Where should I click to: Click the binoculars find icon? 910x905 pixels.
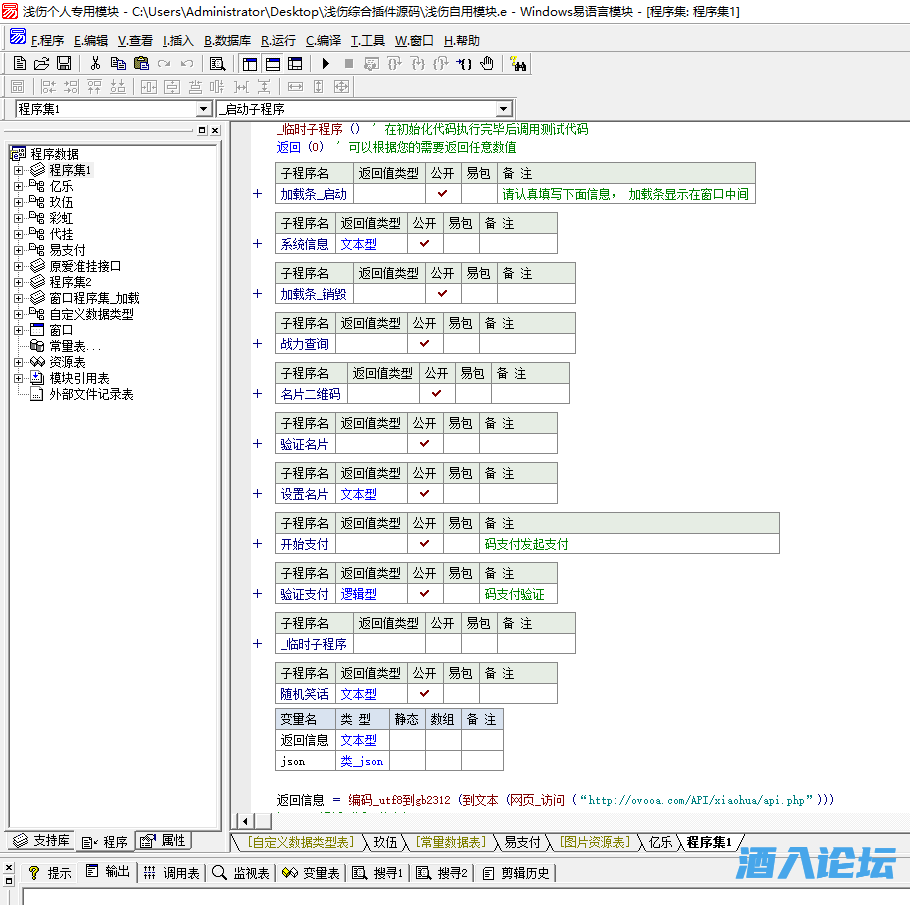click(518, 64)
